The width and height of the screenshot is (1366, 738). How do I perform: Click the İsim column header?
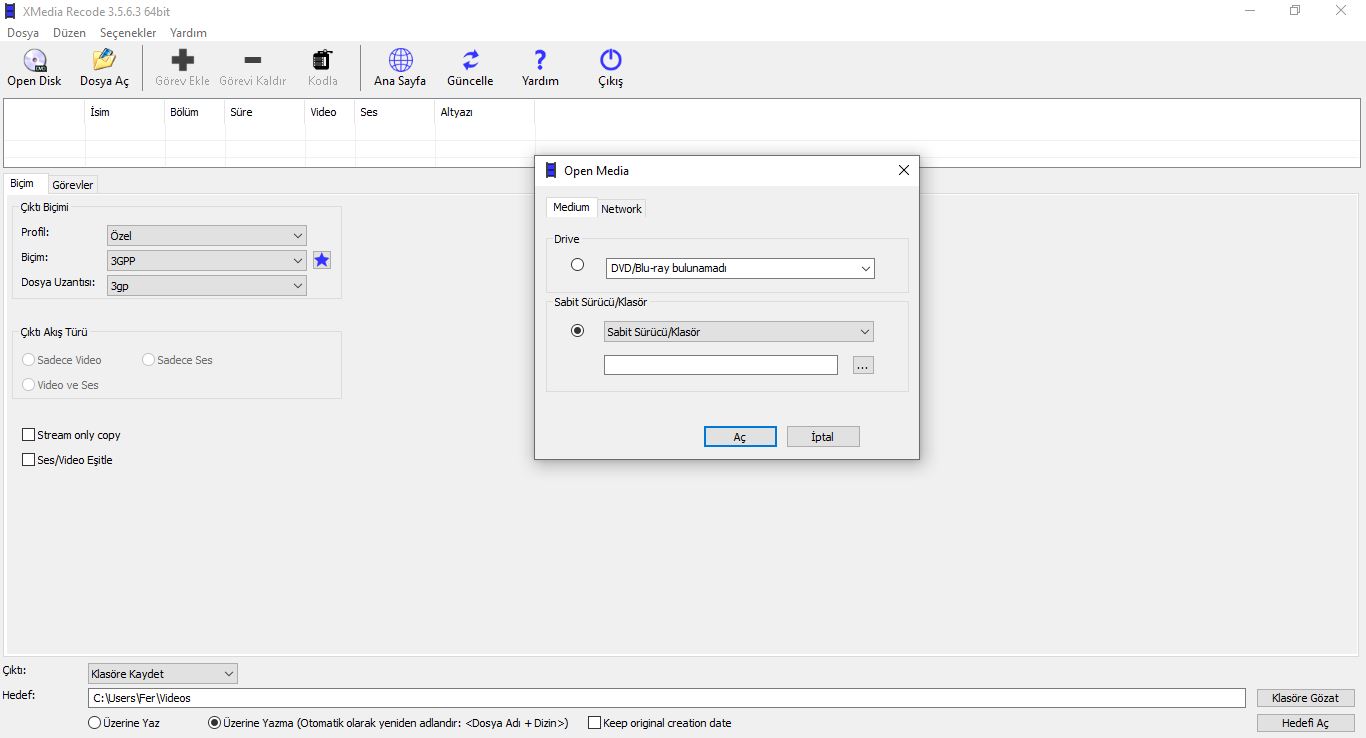click(x=125, y=112)
